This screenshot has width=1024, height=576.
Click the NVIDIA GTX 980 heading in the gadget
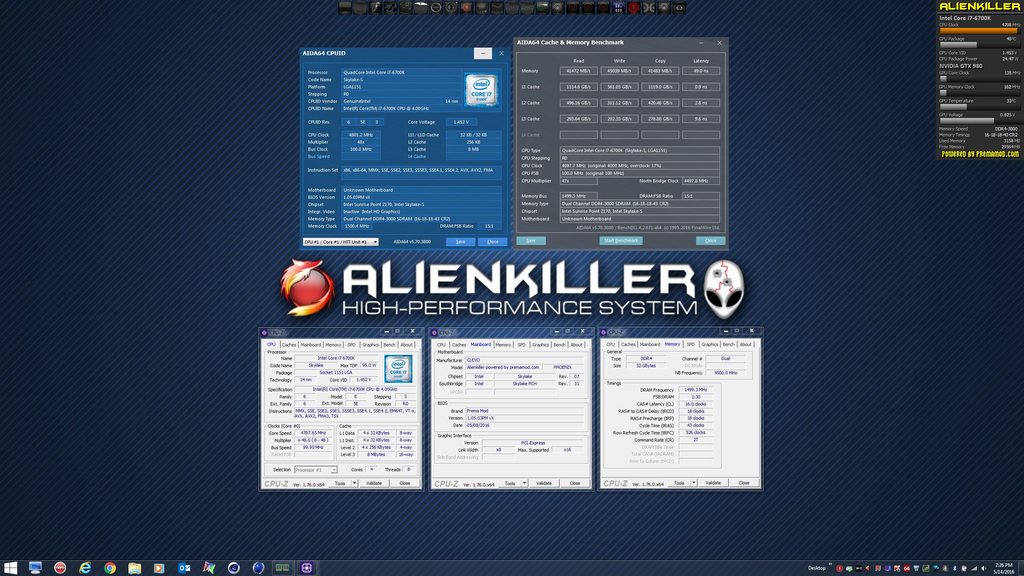click(961, 66)
